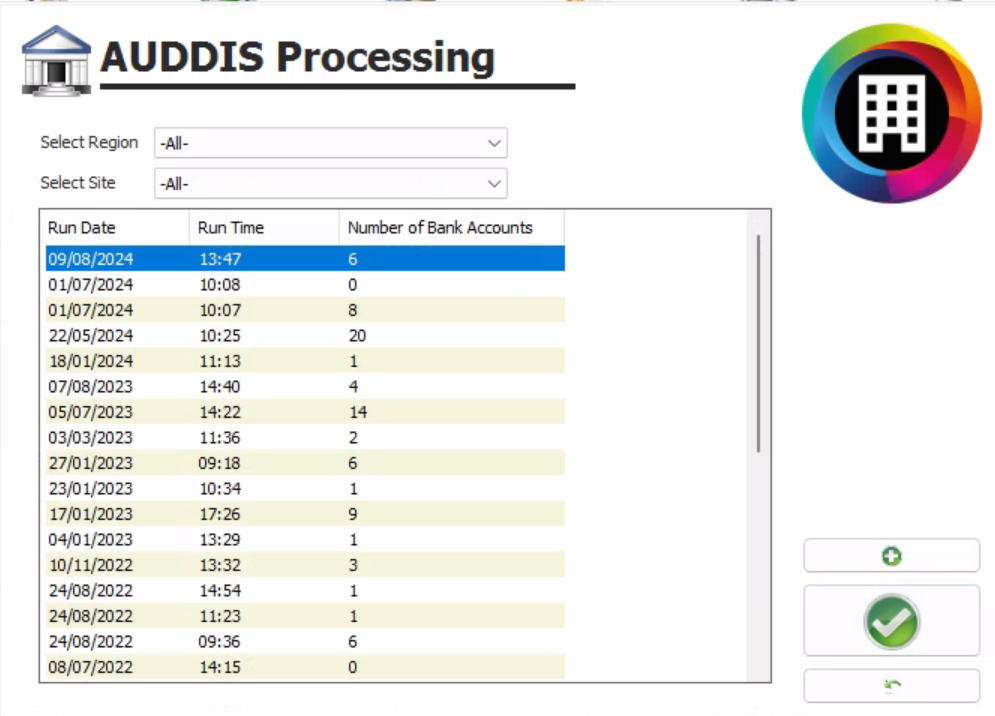995x716 pixels.
Task: Click run time 14:22 cell
Action: pos(220,412)
